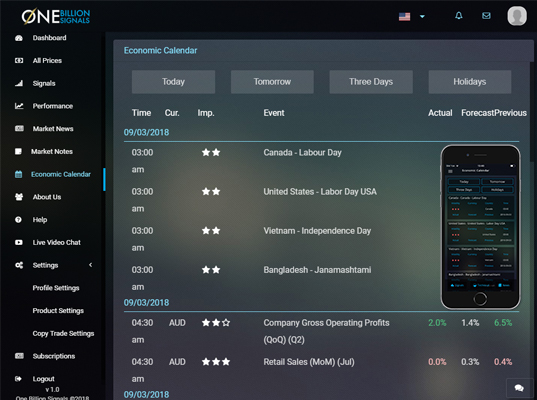Click the 1.4% forecast value
Screen dimensions: 537x400
(x=470, y=323)
